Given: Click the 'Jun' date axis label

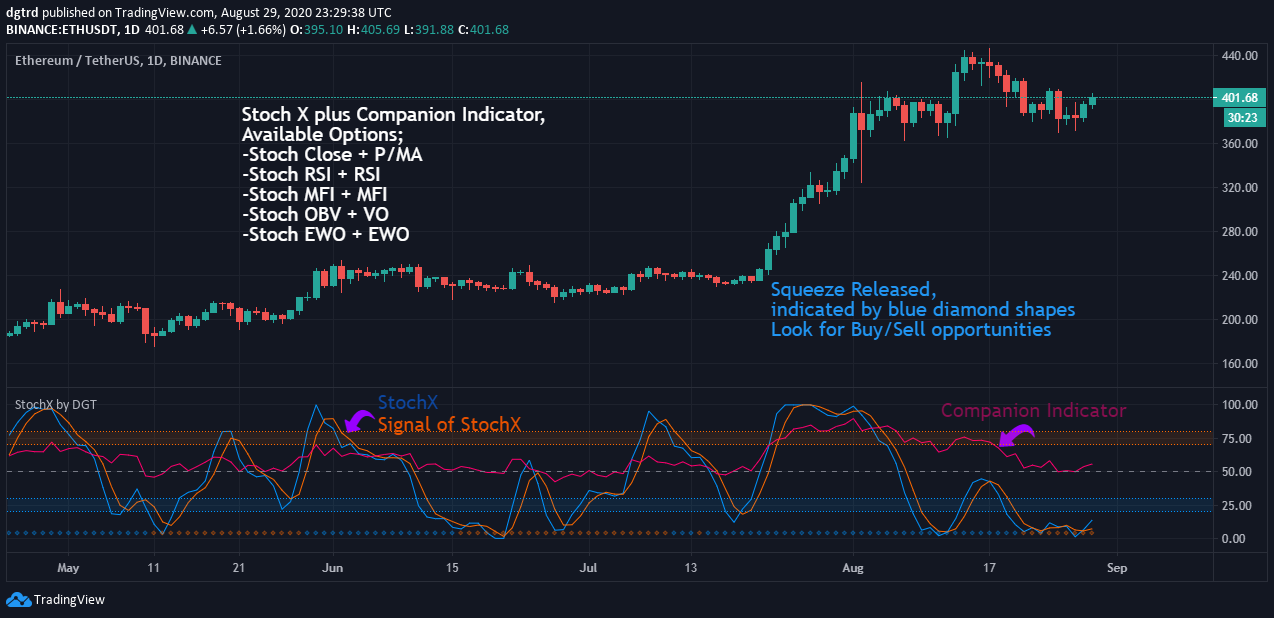Looking at the screenshot, I should coord(333,567).
